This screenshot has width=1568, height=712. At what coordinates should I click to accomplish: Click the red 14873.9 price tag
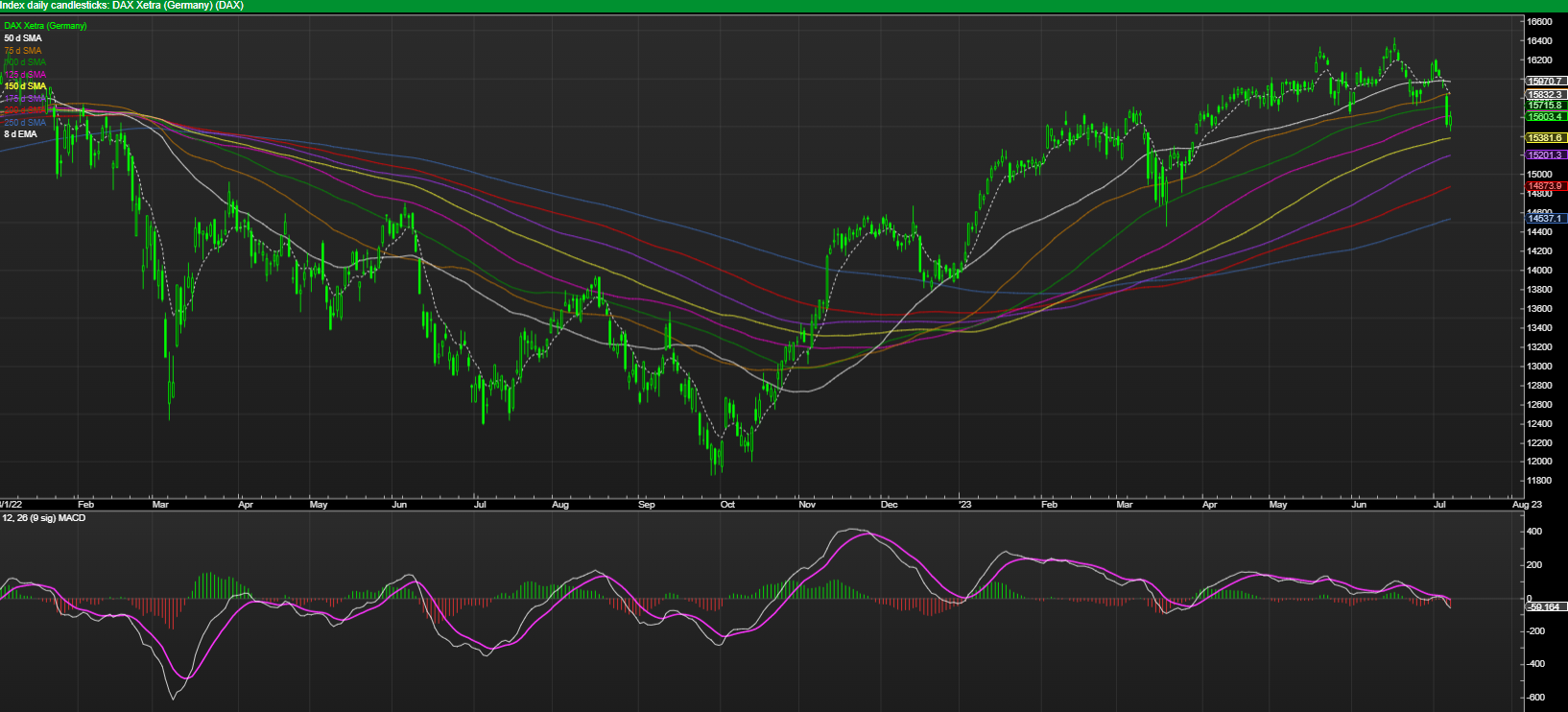(x=1545, y=186)
